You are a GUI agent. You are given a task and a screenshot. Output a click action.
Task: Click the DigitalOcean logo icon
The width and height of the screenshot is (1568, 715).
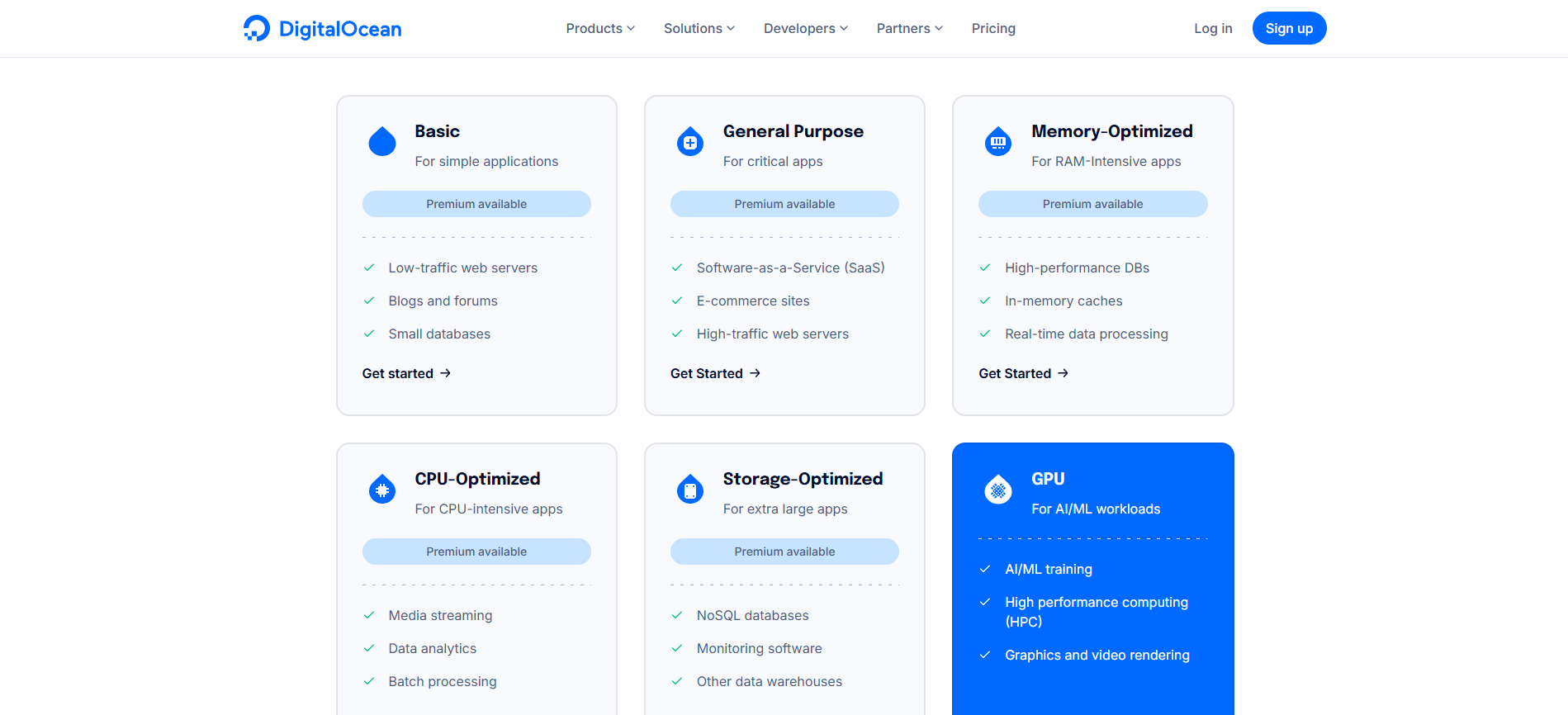(257, 28)
